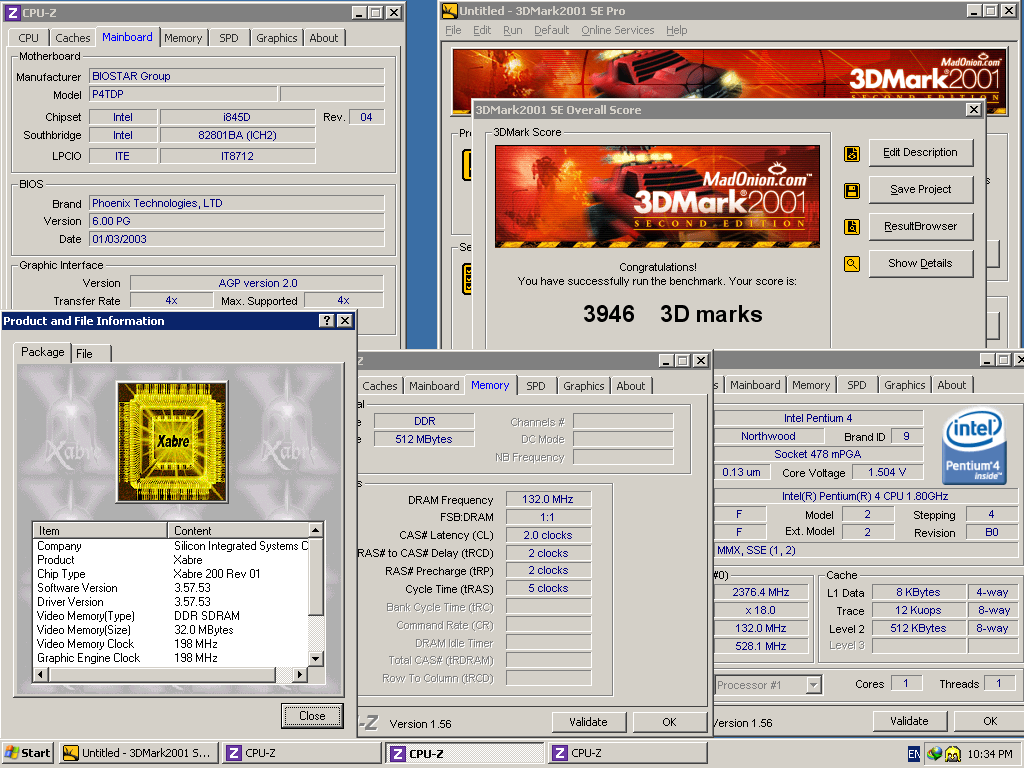Click the last CPU-Z taskbar button
1024x768 pixels.
click(x=628, y=754)
